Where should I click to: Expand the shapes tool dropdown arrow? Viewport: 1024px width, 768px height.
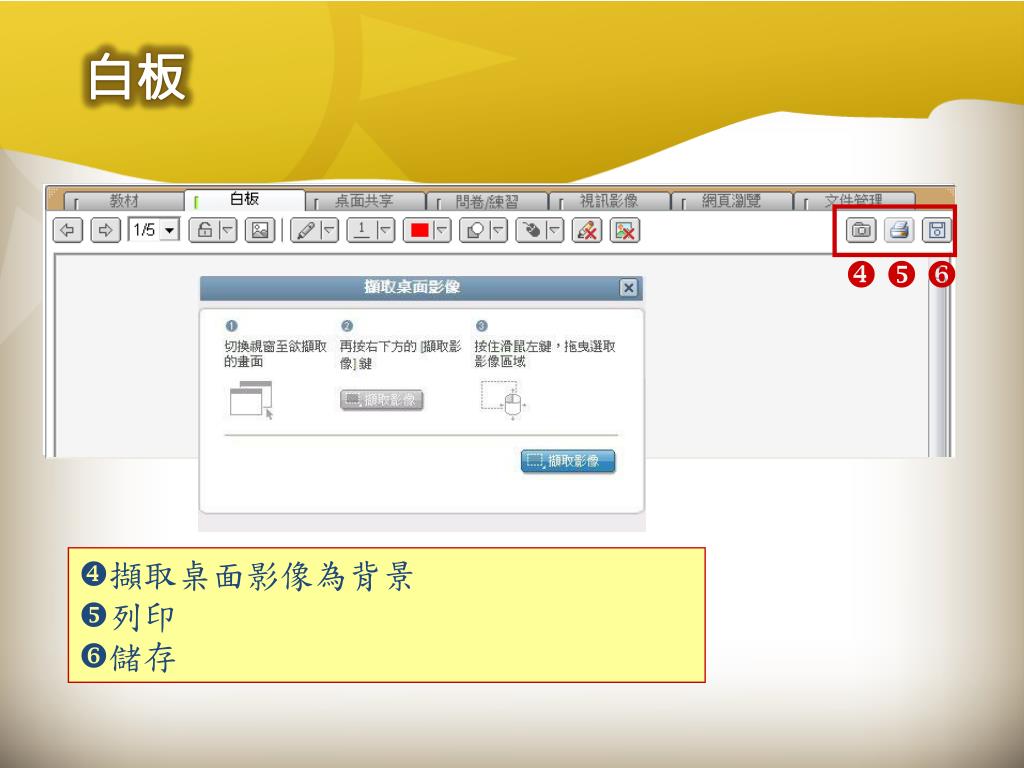(x=499, y=231)
